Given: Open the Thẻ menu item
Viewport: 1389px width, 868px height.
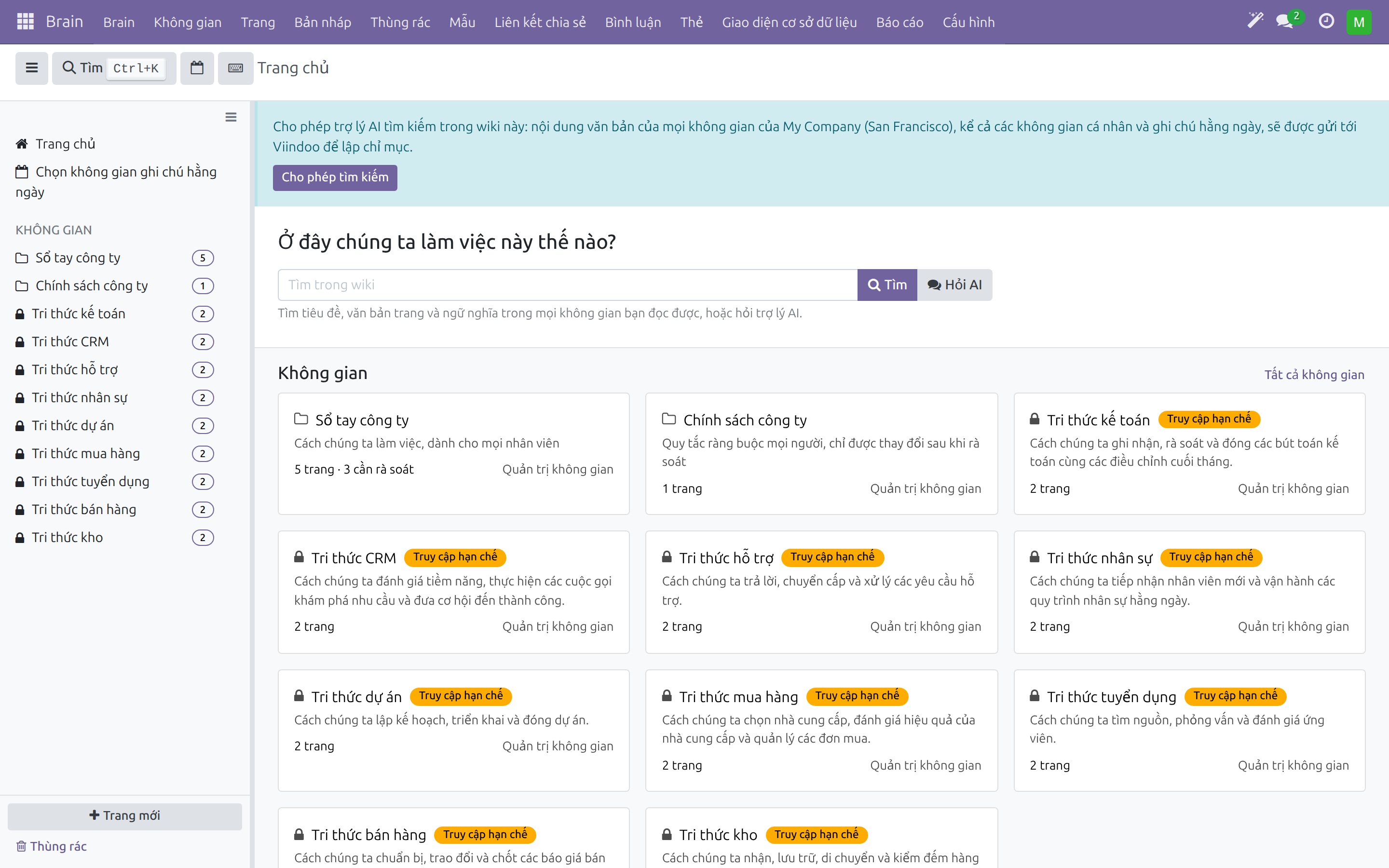Looking at the screenshot, I should coord(691,22).
